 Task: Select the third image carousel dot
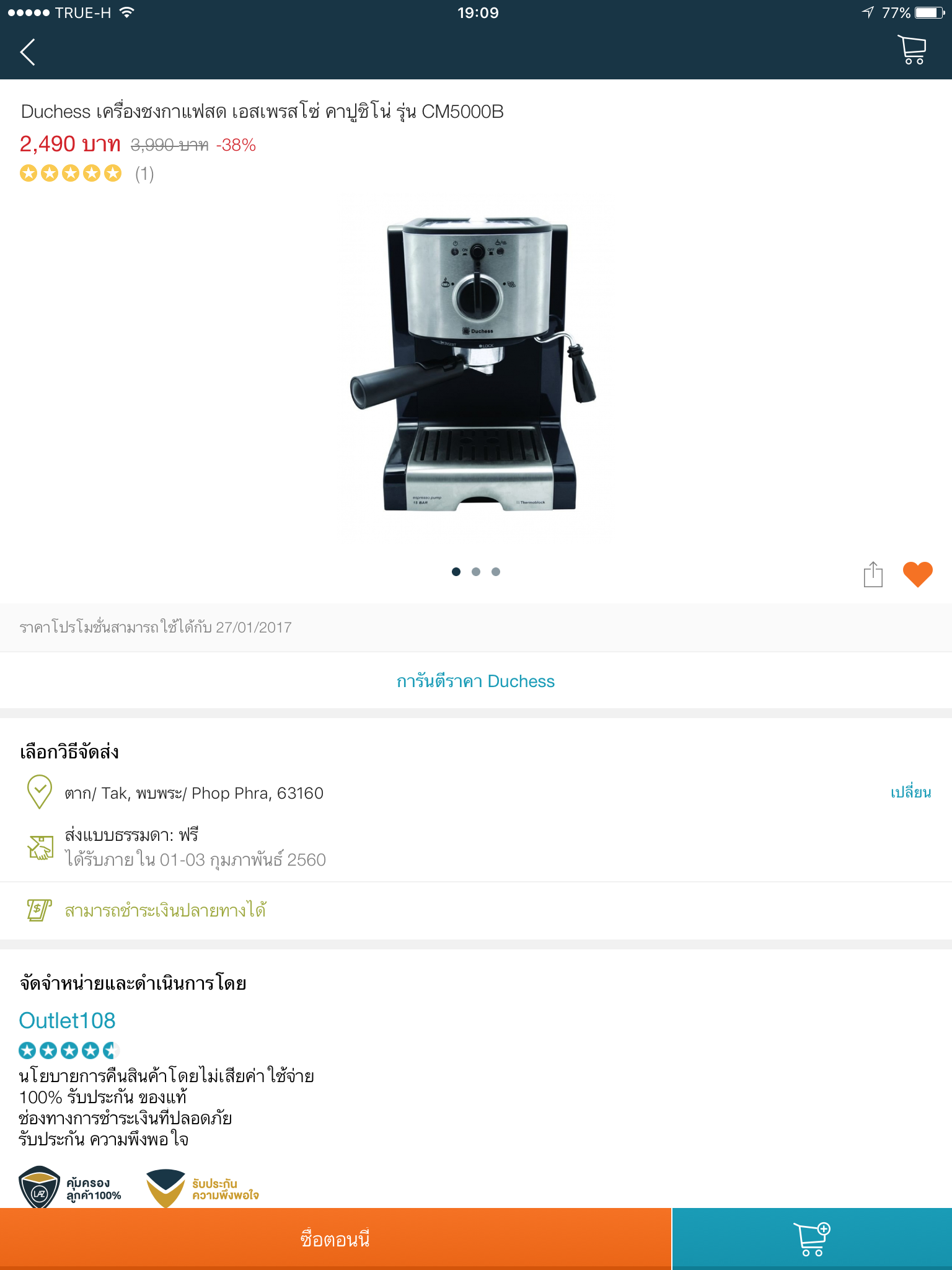click(496, 572)
